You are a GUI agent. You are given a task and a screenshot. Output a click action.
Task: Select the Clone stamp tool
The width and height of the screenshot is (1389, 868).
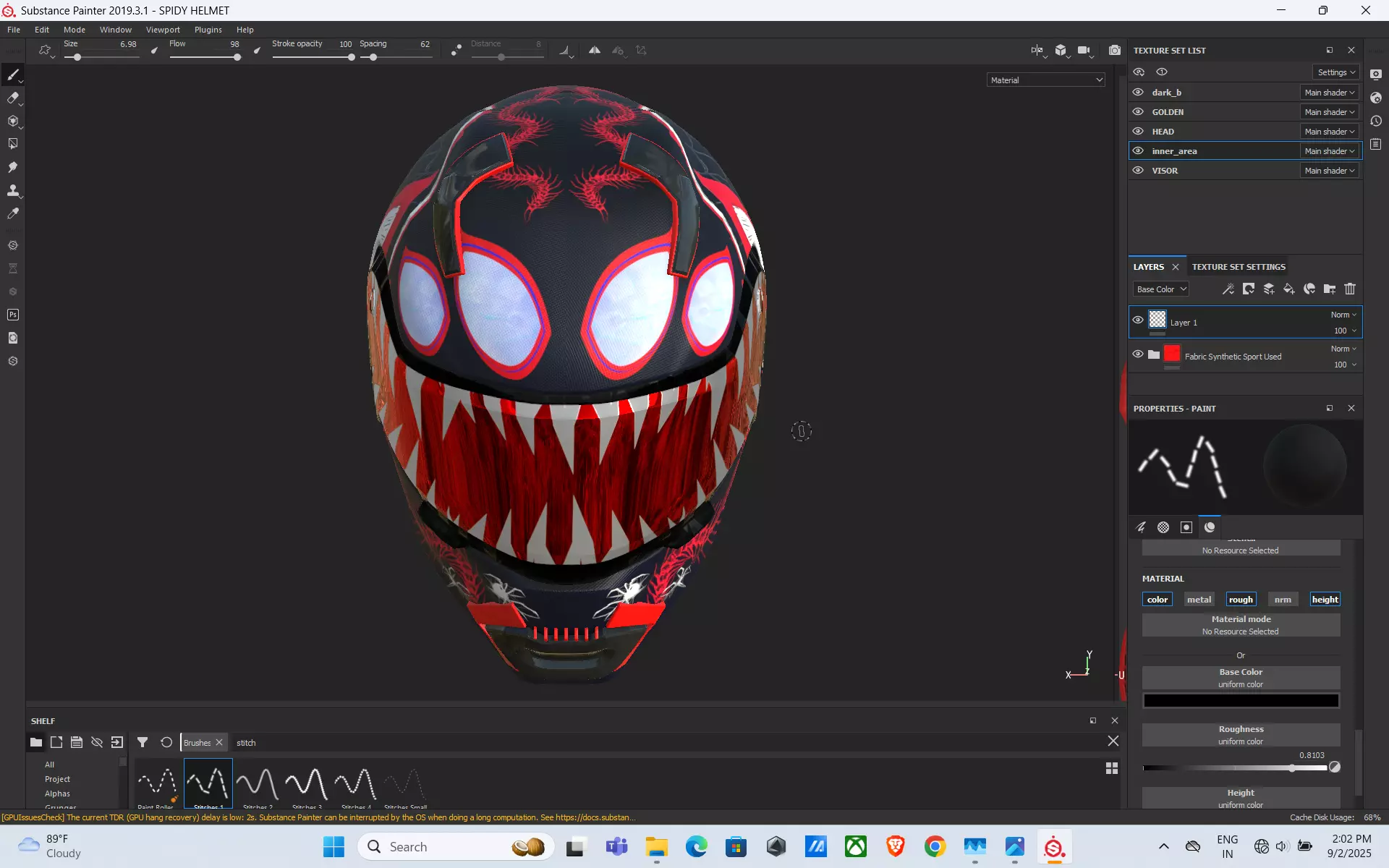coord(13,190)
